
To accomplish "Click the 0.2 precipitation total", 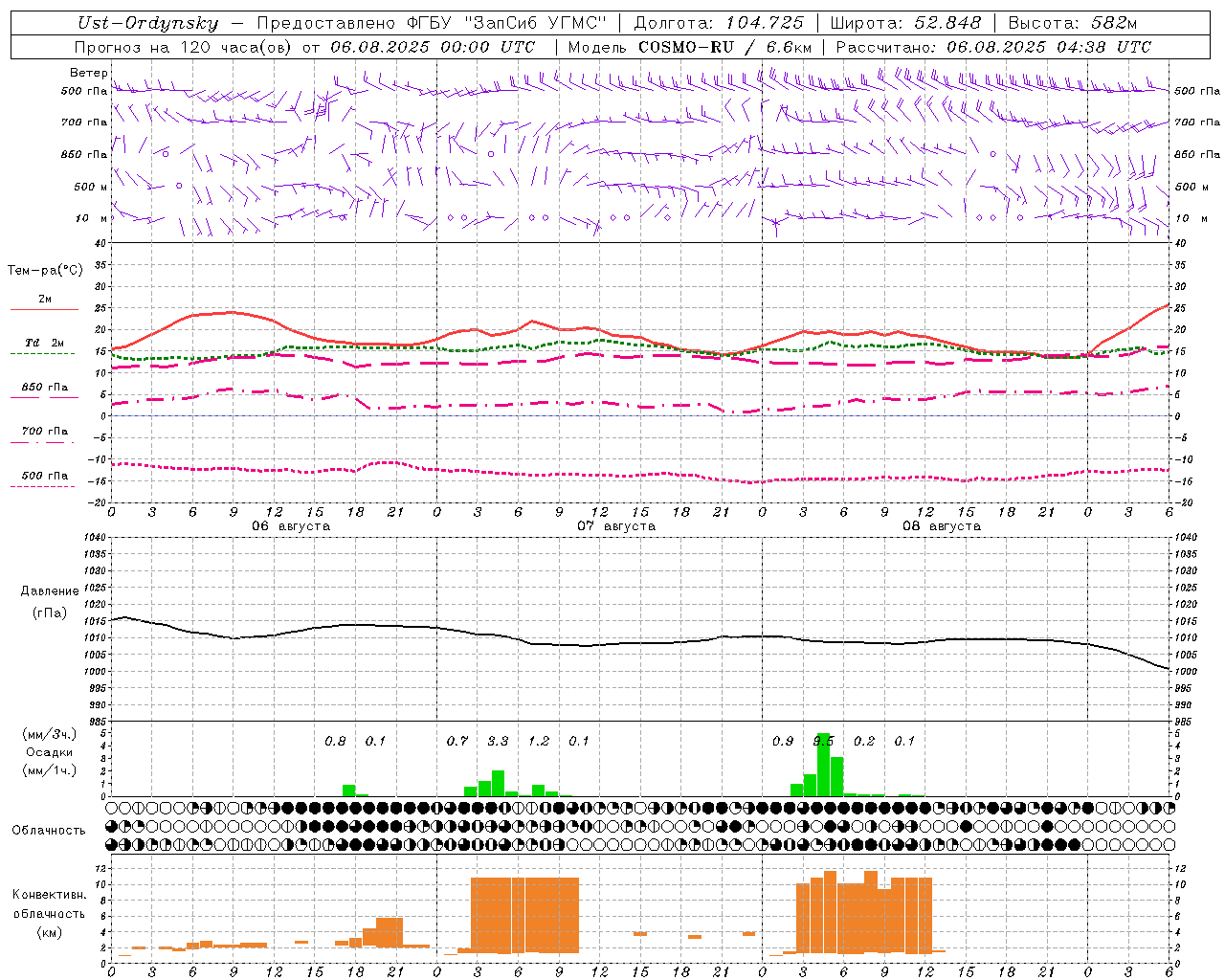I will pos(864,741).
